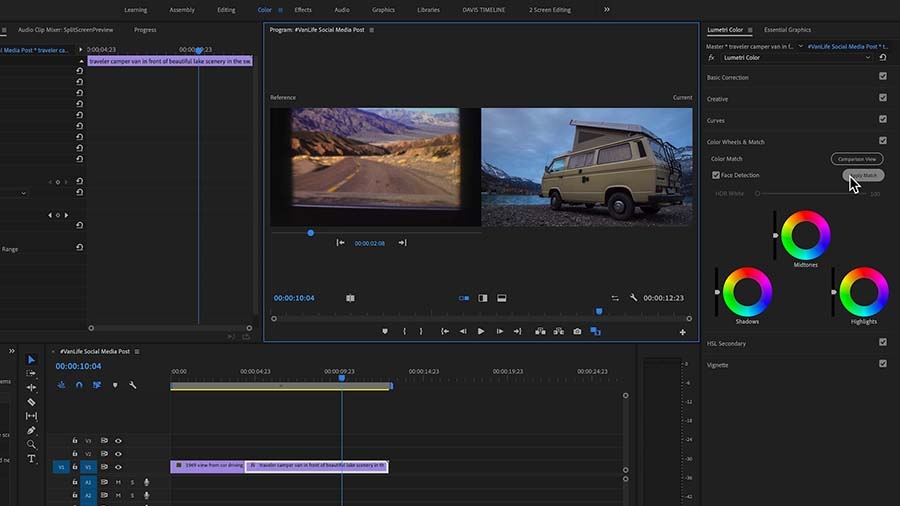Show more workspaces with double chevron
Screen dimensions: 900x506
click(607, 9)
